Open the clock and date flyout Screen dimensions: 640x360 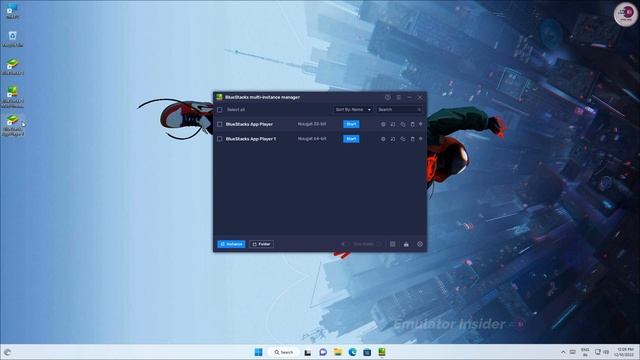(625, 352)
